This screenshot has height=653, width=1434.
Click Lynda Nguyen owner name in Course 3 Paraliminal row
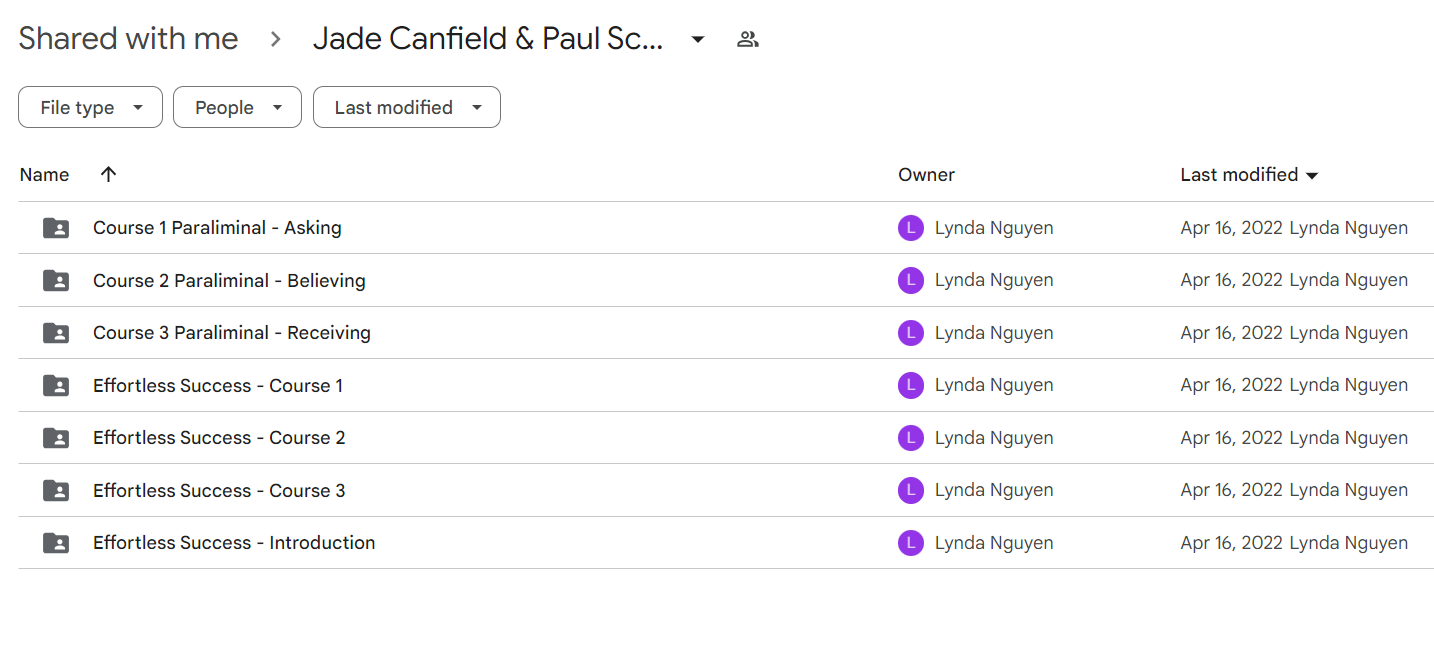coord(994,333)
